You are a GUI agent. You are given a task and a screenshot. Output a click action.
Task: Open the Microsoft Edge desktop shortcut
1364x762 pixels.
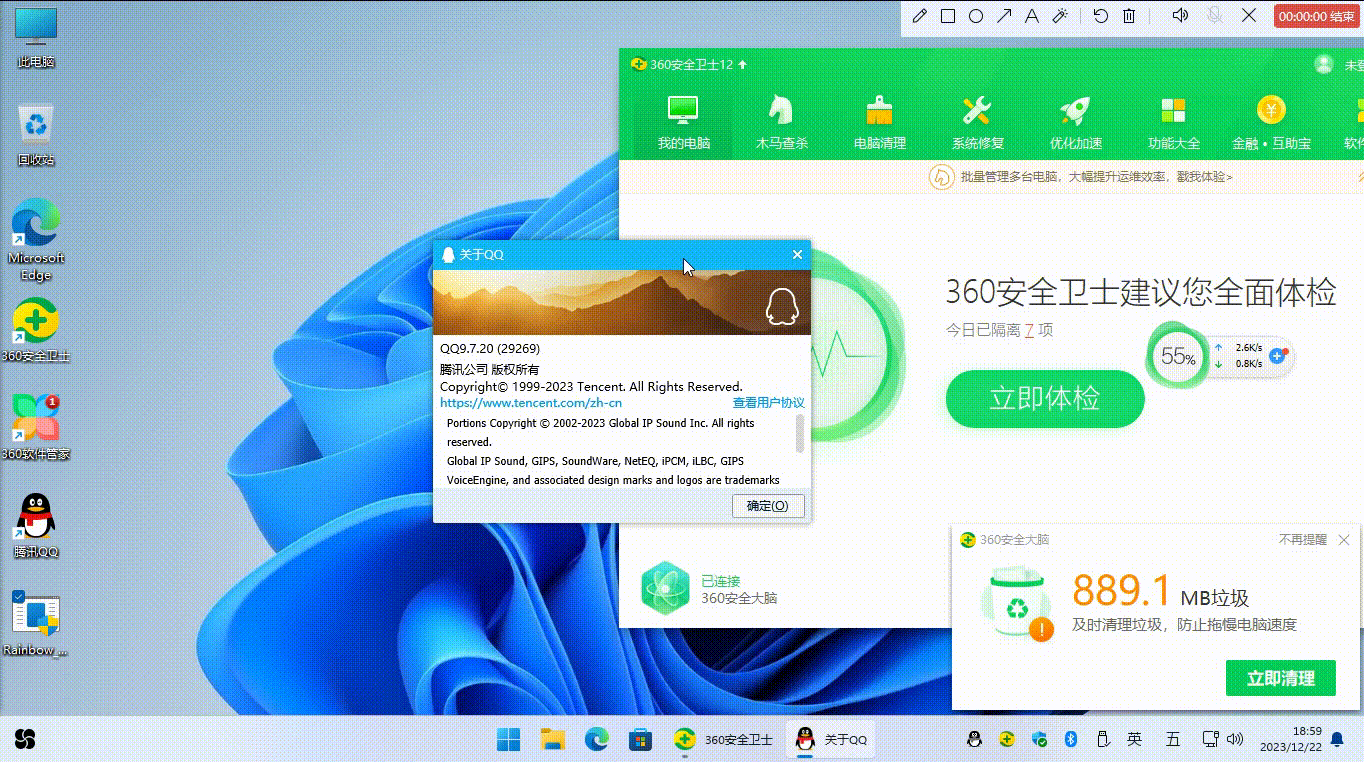click(x=36, y=240)
